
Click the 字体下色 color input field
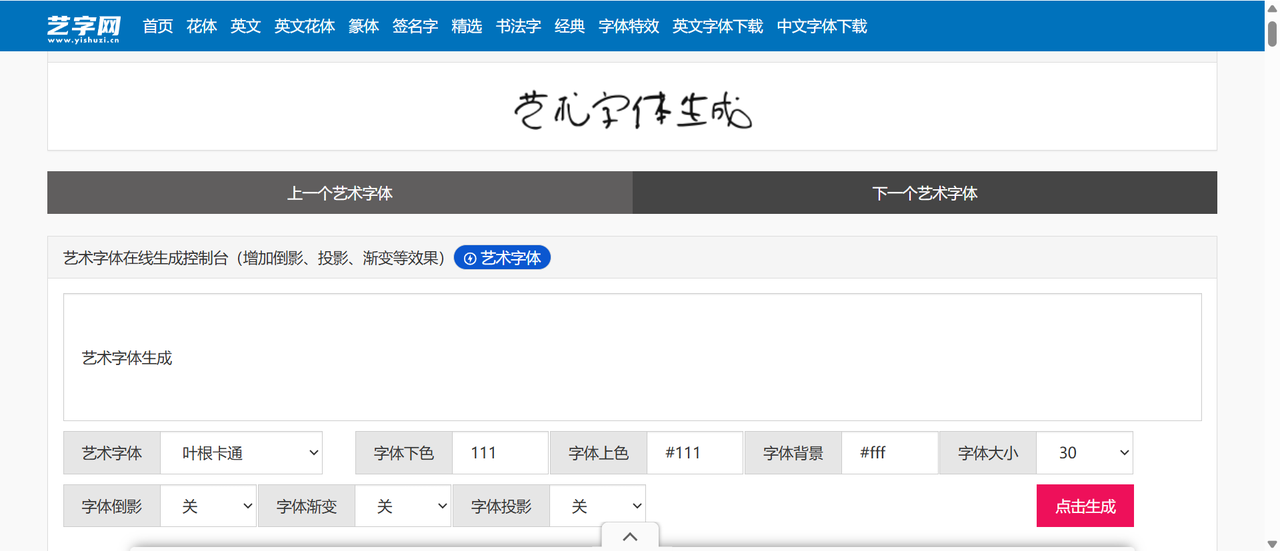tap(500, 453)
